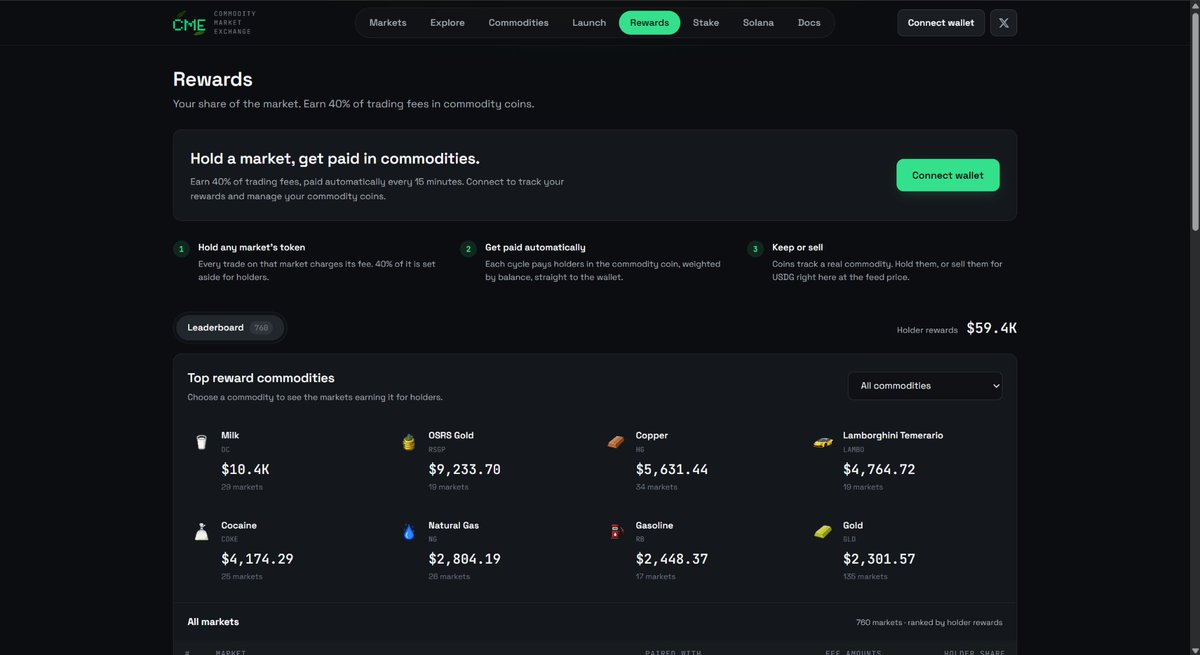Open the Solana nav item
The width and height of the screenshot is (1200, 655).
(758, 22)
